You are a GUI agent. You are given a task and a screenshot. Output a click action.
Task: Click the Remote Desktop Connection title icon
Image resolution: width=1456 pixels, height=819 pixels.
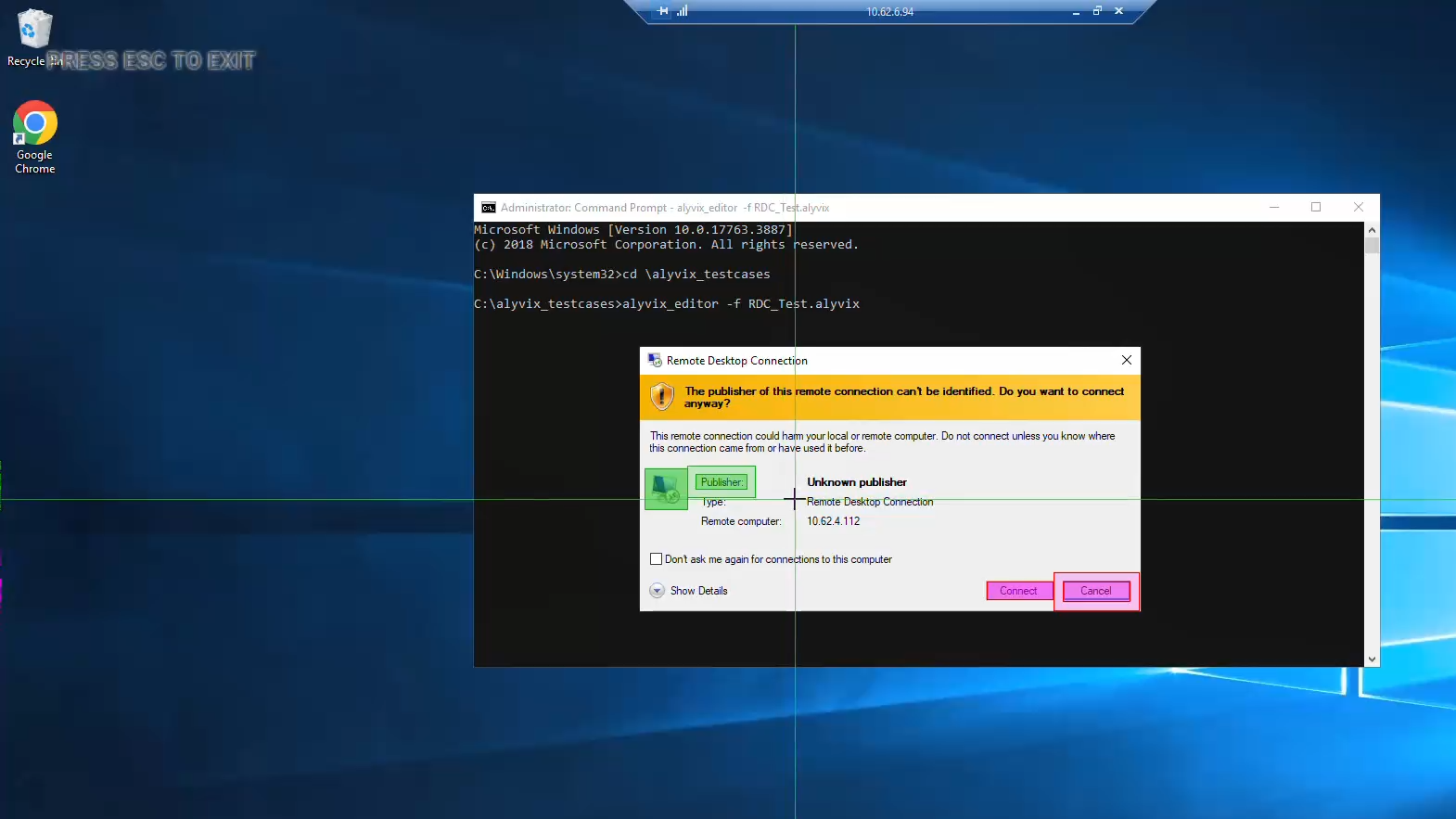655,361
